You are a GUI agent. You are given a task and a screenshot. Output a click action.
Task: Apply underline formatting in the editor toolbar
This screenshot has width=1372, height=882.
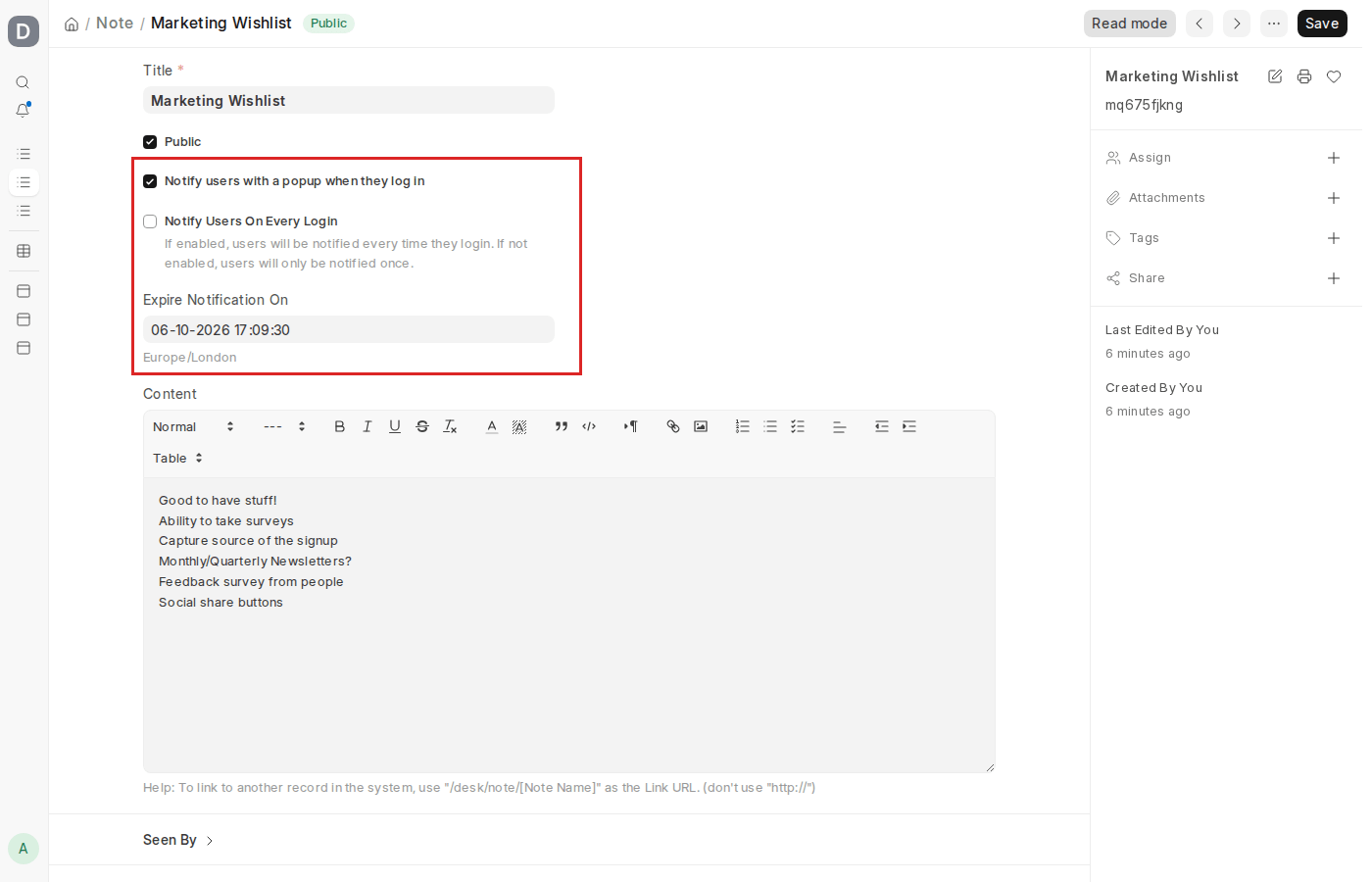[x=395, y=426]
